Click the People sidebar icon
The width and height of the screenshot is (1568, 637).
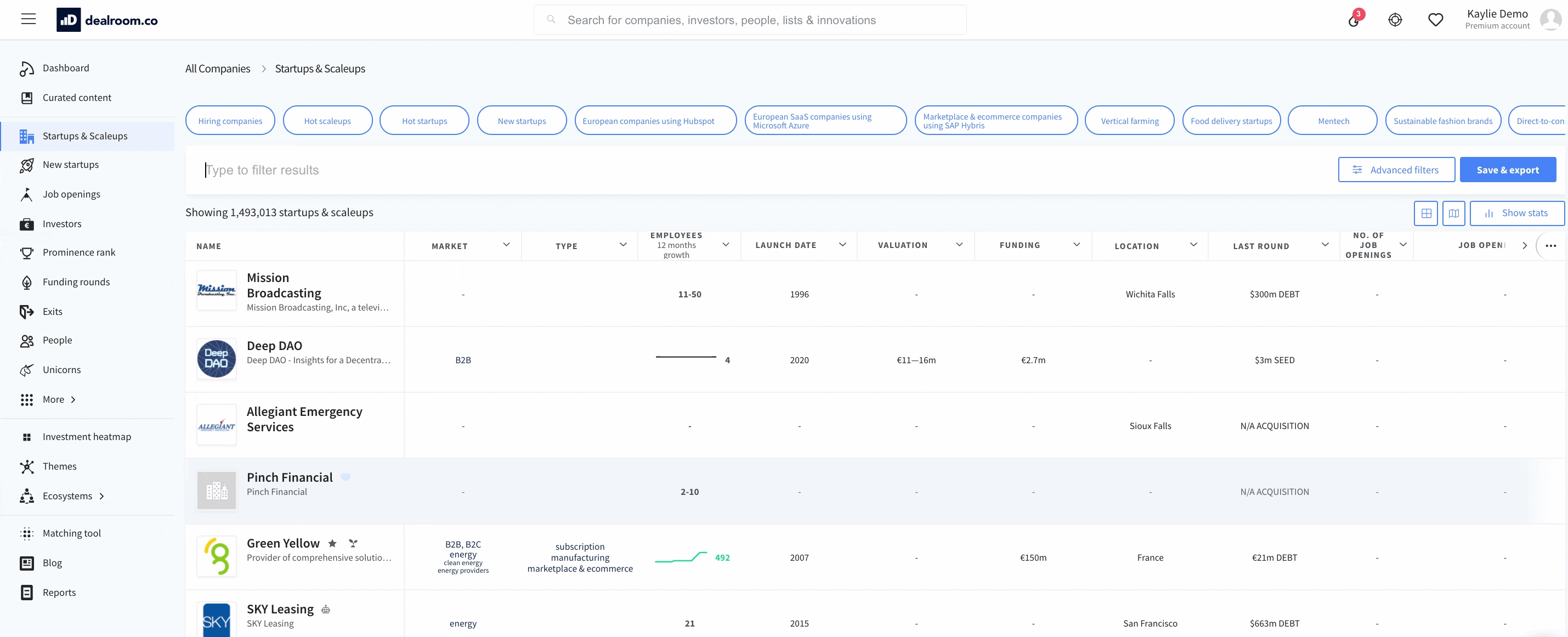[x=27, y=340]
